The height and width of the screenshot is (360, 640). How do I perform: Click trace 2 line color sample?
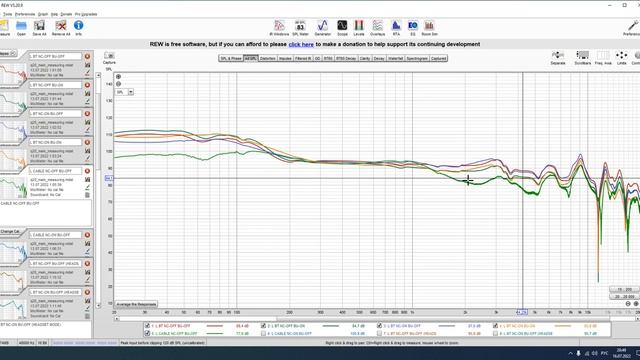tap(331, 326)
